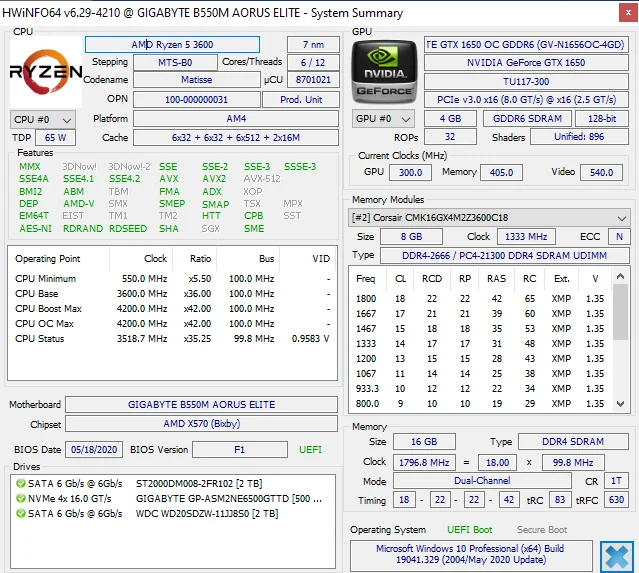Click the GDDR6 SDRAM field

pyautogui.click(x=527, y=119)
